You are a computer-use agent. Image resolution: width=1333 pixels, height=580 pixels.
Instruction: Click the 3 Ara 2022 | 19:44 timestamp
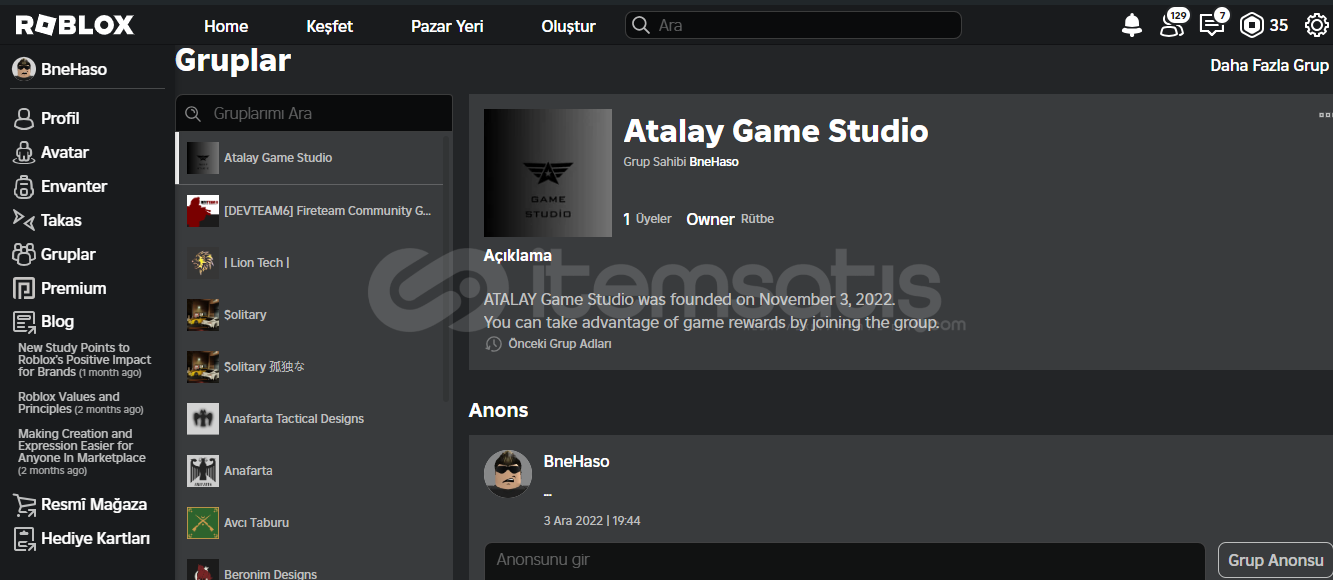click(x=592, y=521)
